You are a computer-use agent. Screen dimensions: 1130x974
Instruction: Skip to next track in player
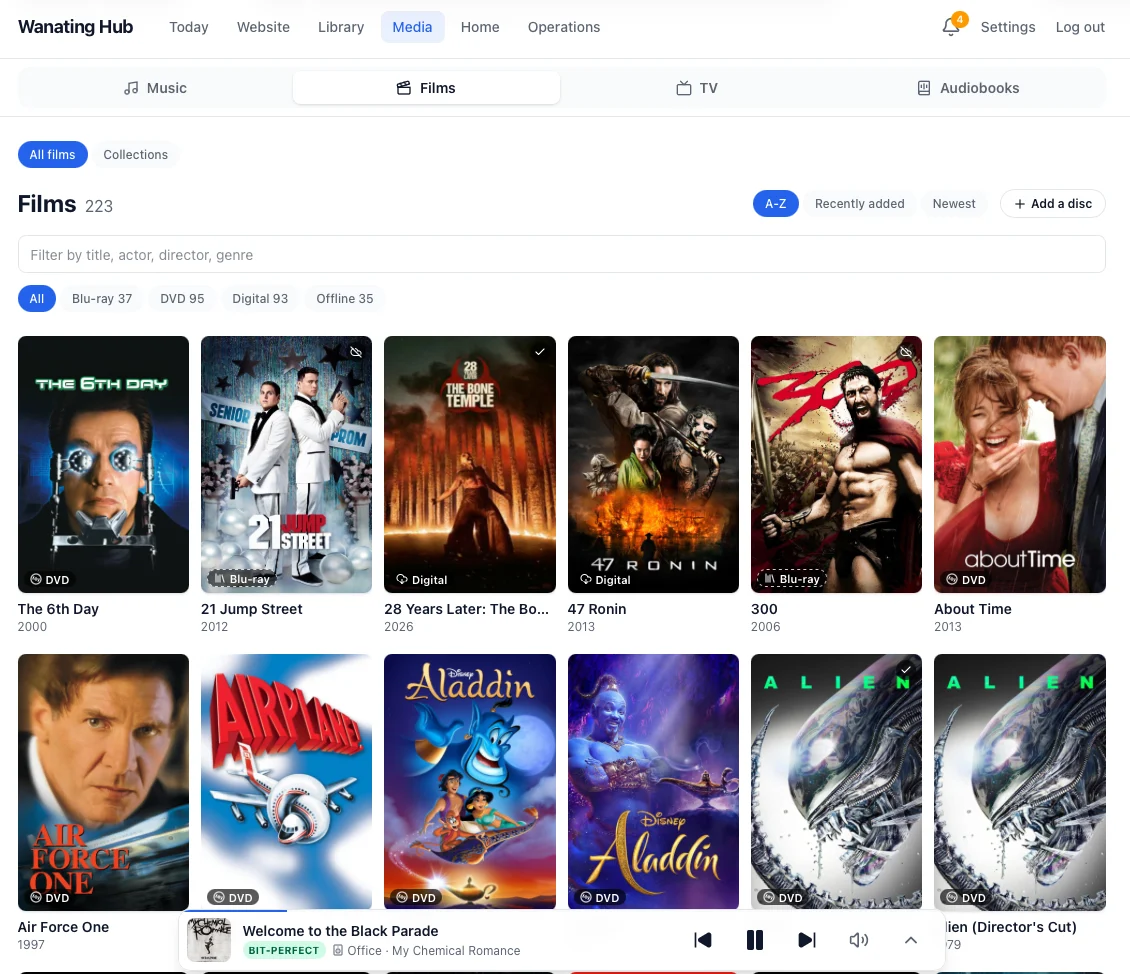(x=806, y=940)
